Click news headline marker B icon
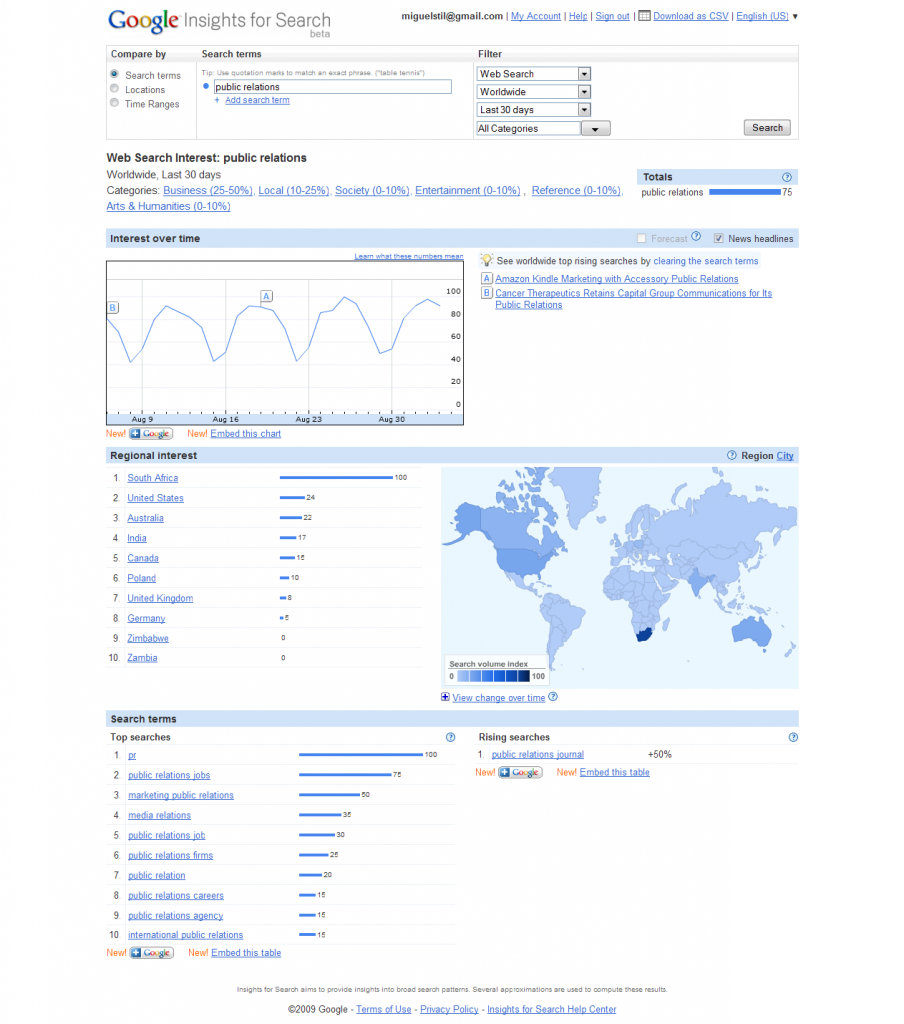Screen dimensions: 904x1024 pos(487,293)
